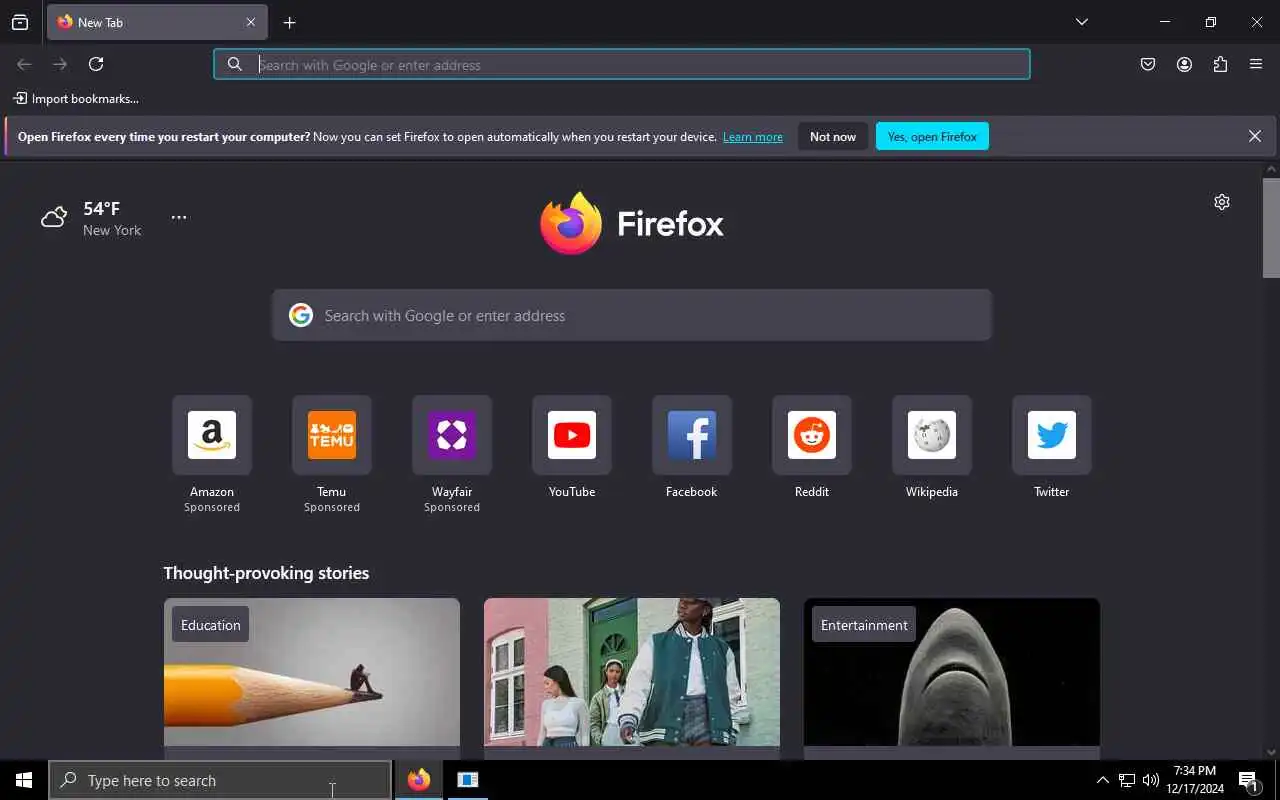Screen dimensions: 1280x800
Task: Click the page vertical scrollbar thumb
Action: [x=1271, y=228]
